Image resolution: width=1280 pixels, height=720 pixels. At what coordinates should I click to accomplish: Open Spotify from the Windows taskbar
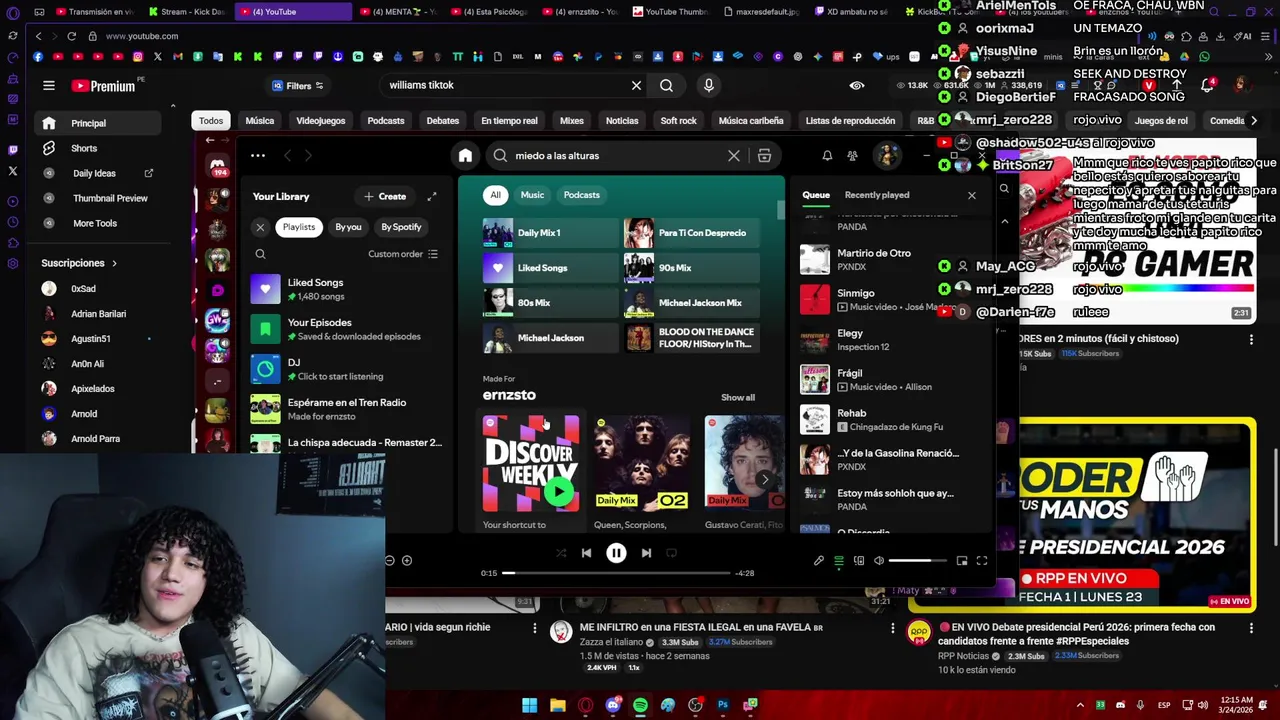tap(640, 705)
